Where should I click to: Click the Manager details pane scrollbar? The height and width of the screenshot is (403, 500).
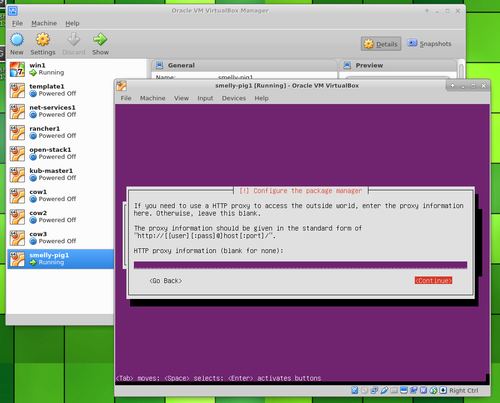[x=461, y=70]
